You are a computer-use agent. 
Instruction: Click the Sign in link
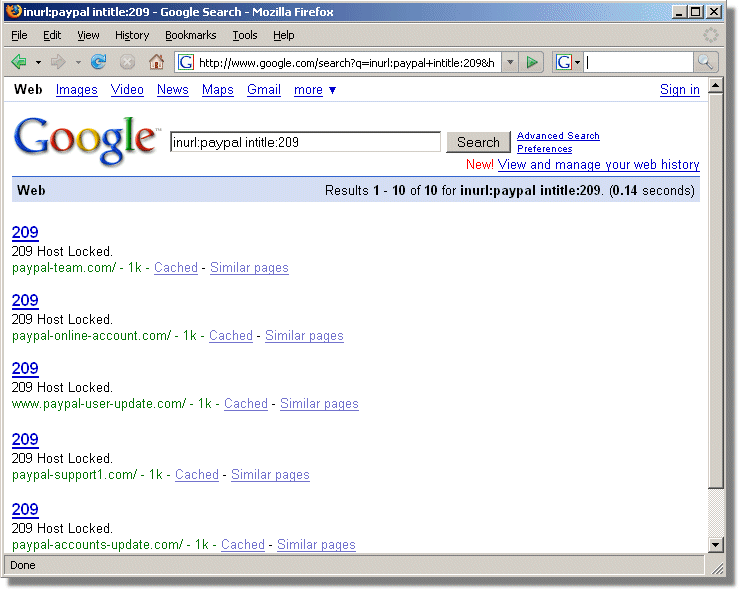(x=680, y=90)
